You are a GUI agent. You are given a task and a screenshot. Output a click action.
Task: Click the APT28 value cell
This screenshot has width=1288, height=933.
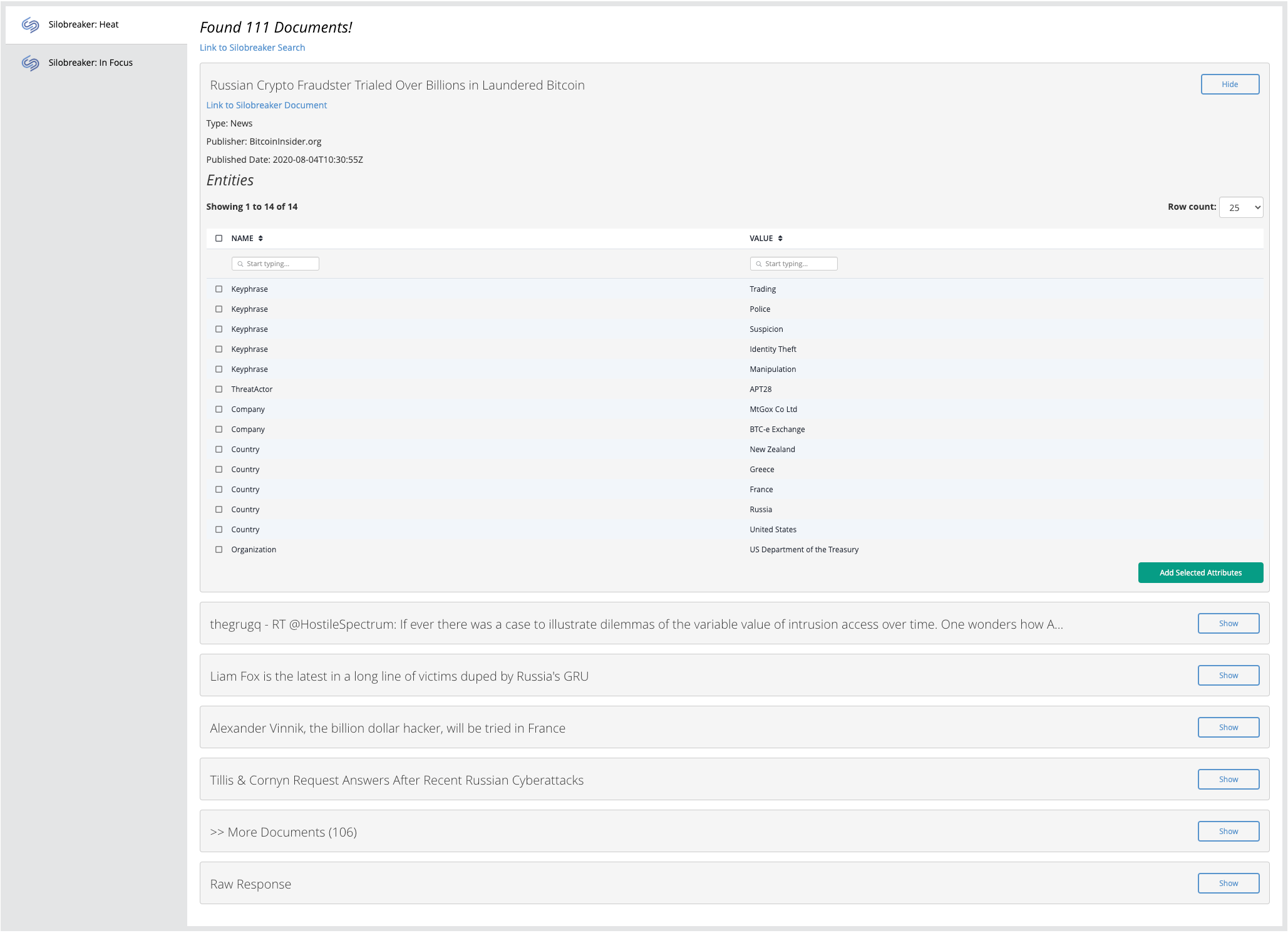761,389
